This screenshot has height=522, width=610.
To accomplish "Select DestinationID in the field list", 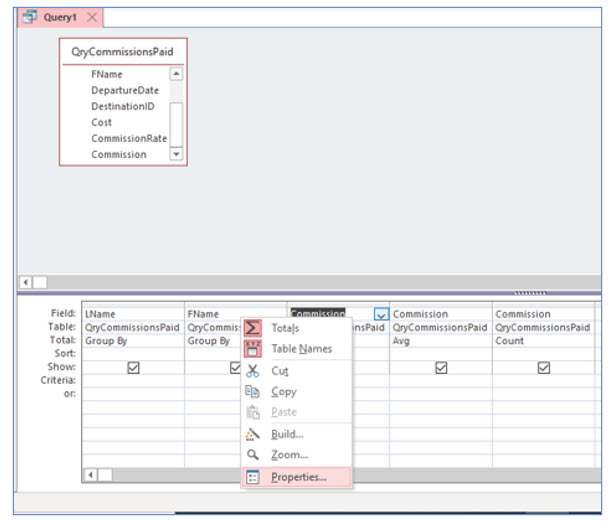I will [x=123, y=106].
